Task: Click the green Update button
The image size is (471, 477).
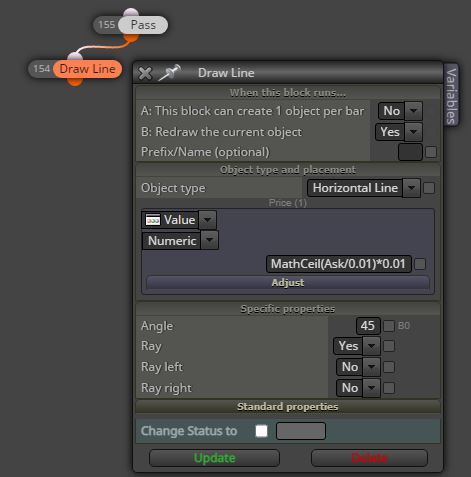Action: pyautogui.click(x=214, y=458)
